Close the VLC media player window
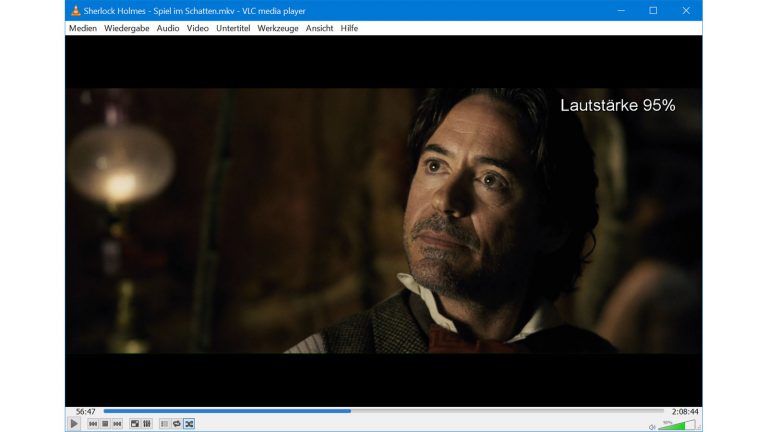 pos(686,10)
